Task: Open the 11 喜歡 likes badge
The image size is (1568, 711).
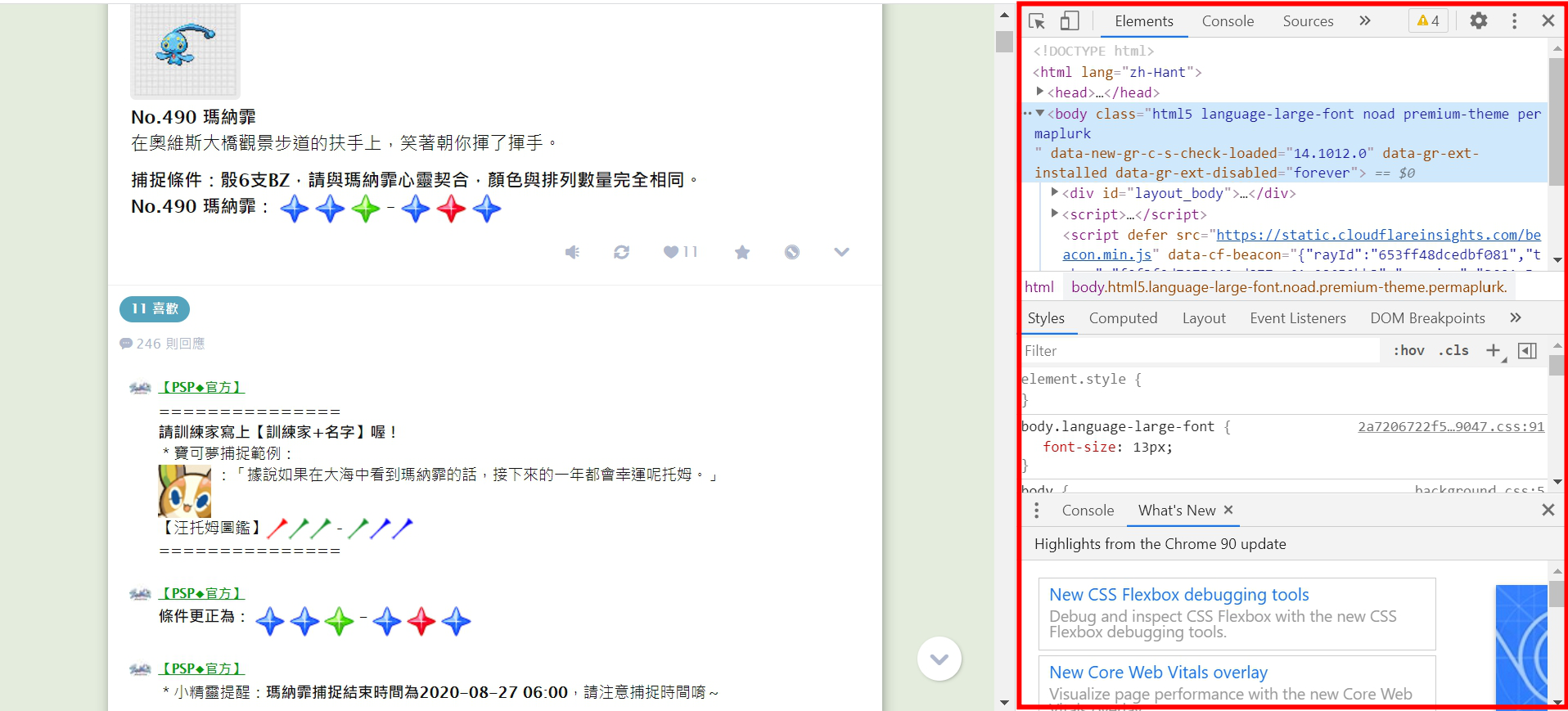Action: tap(155, 308)
